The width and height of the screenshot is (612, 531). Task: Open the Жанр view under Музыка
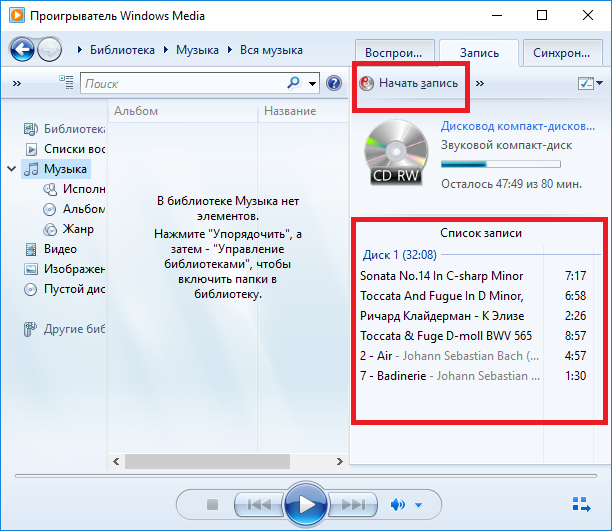68,229
